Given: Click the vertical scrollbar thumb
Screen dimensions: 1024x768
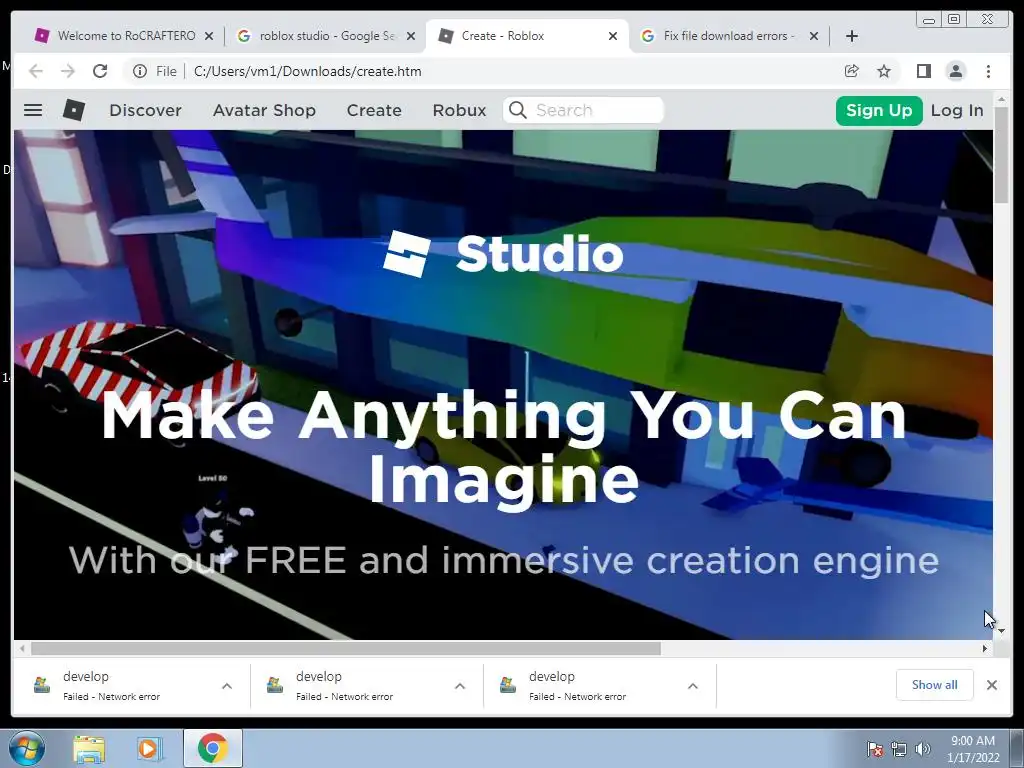Looking at the screenshot, I should click(x=1001, y=155).
